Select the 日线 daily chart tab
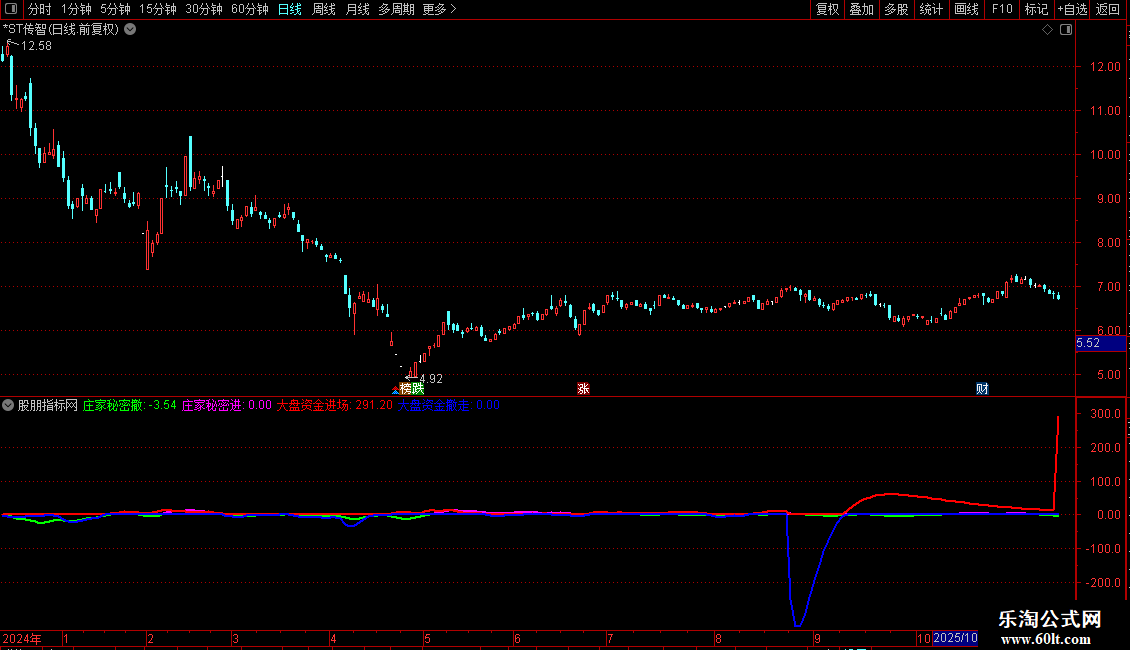1130x650 pixels. pyautogui.click(x=290, y=9)
